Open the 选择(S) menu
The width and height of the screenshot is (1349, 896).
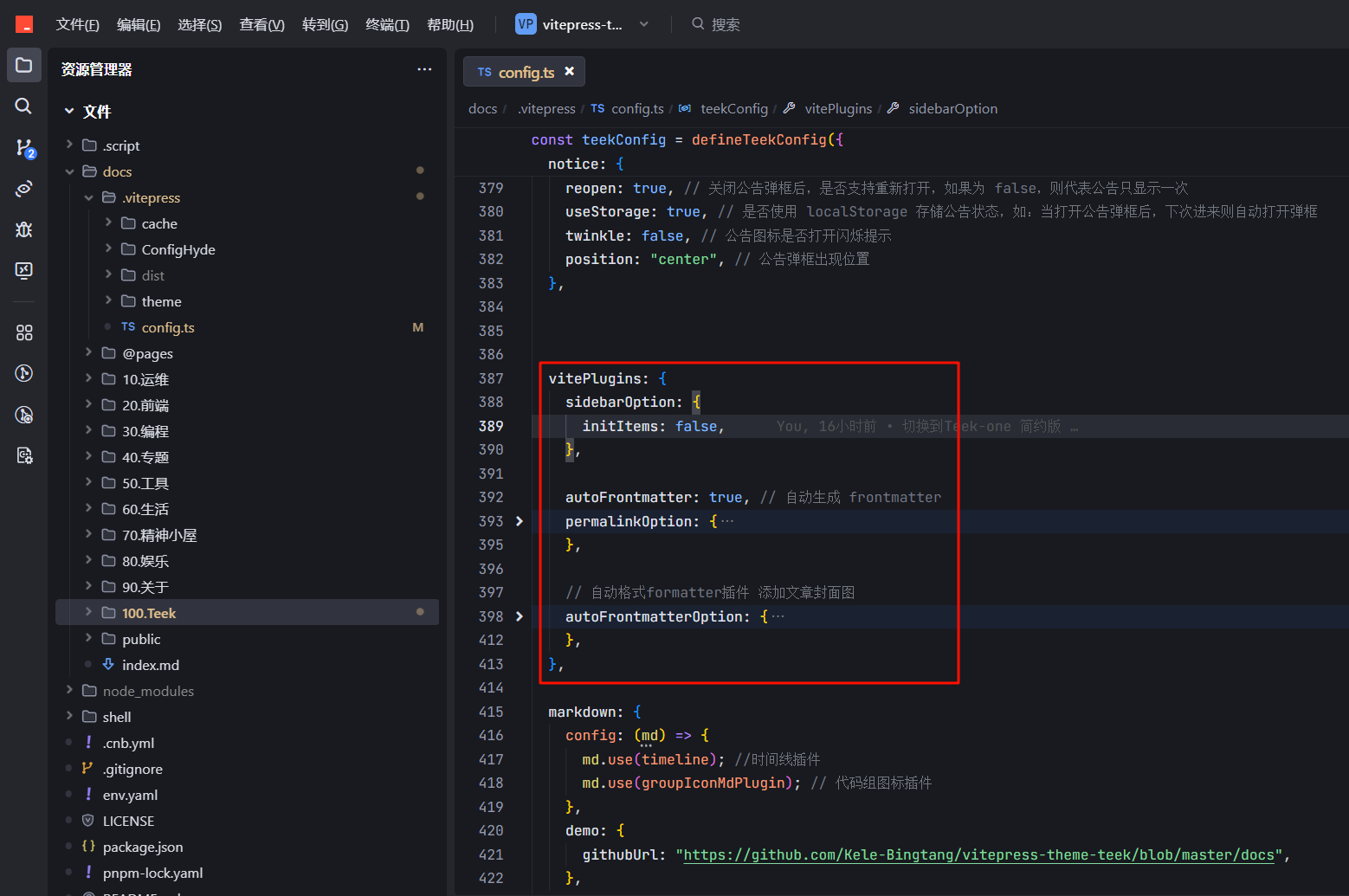coord(199,24)
